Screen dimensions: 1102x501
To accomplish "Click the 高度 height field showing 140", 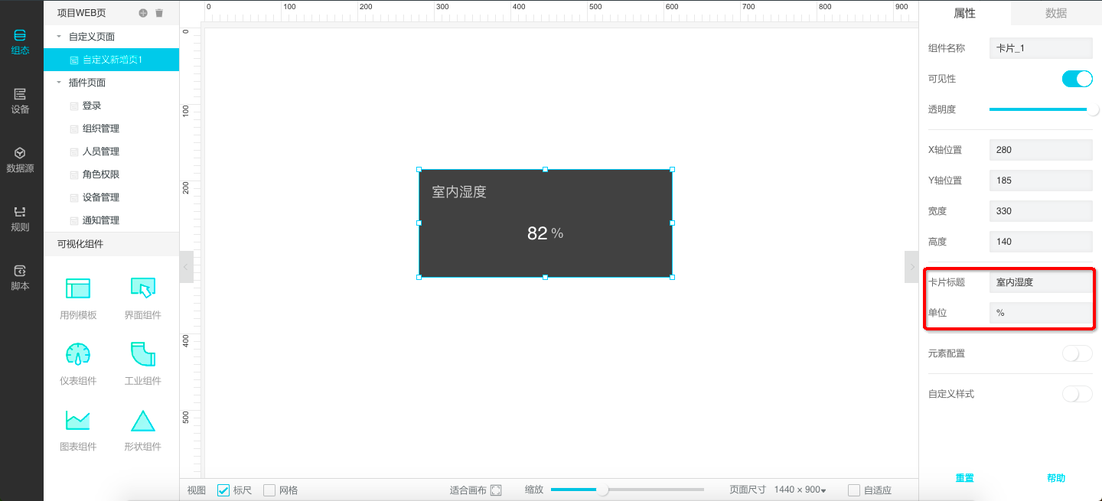I will pos(1041,242).
